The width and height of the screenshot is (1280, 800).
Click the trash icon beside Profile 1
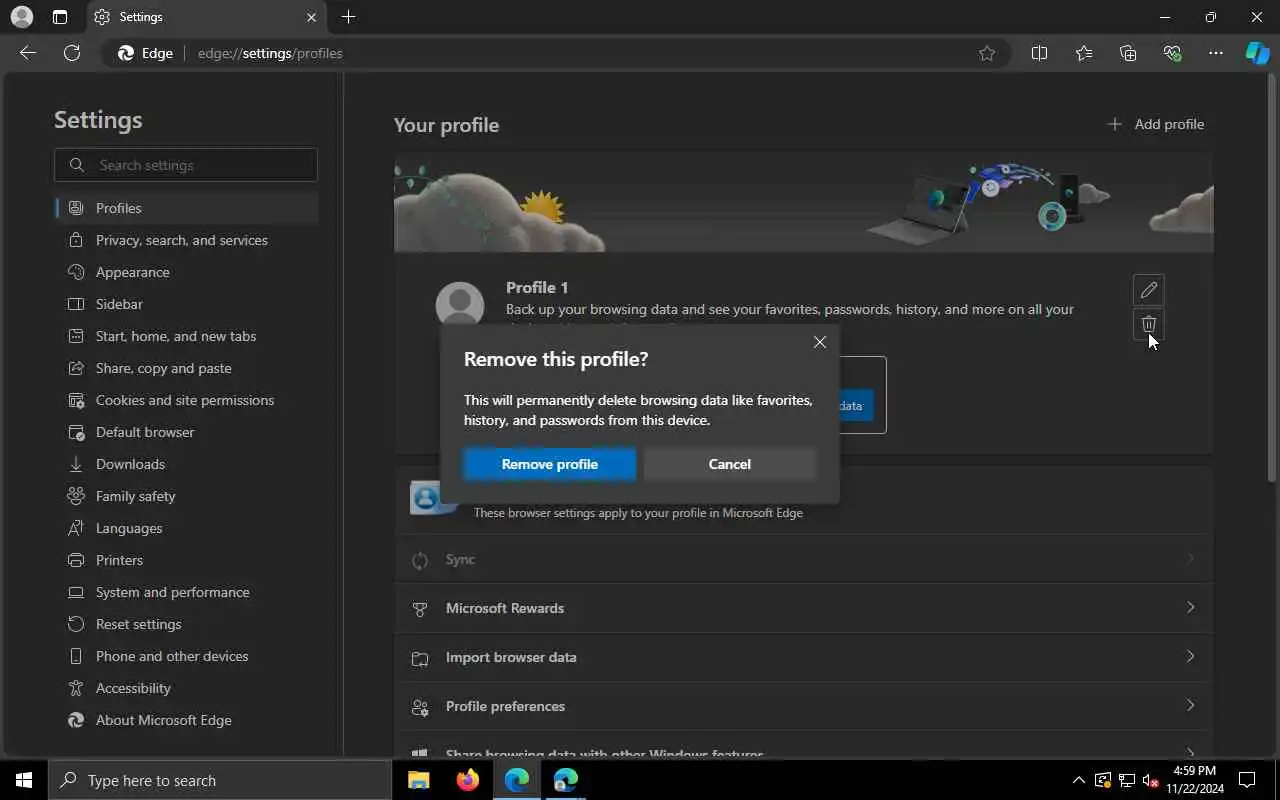coord(1149,324)
